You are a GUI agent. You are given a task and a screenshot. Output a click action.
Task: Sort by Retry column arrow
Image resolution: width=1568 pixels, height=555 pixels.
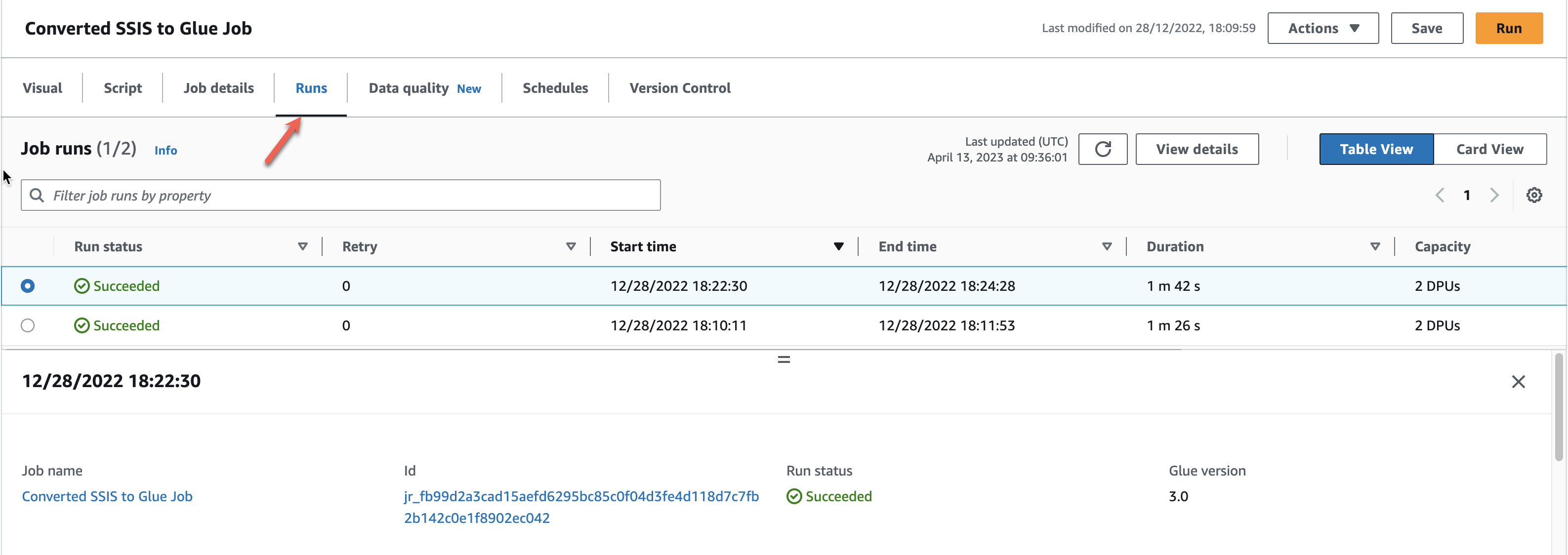pos(571,246)
